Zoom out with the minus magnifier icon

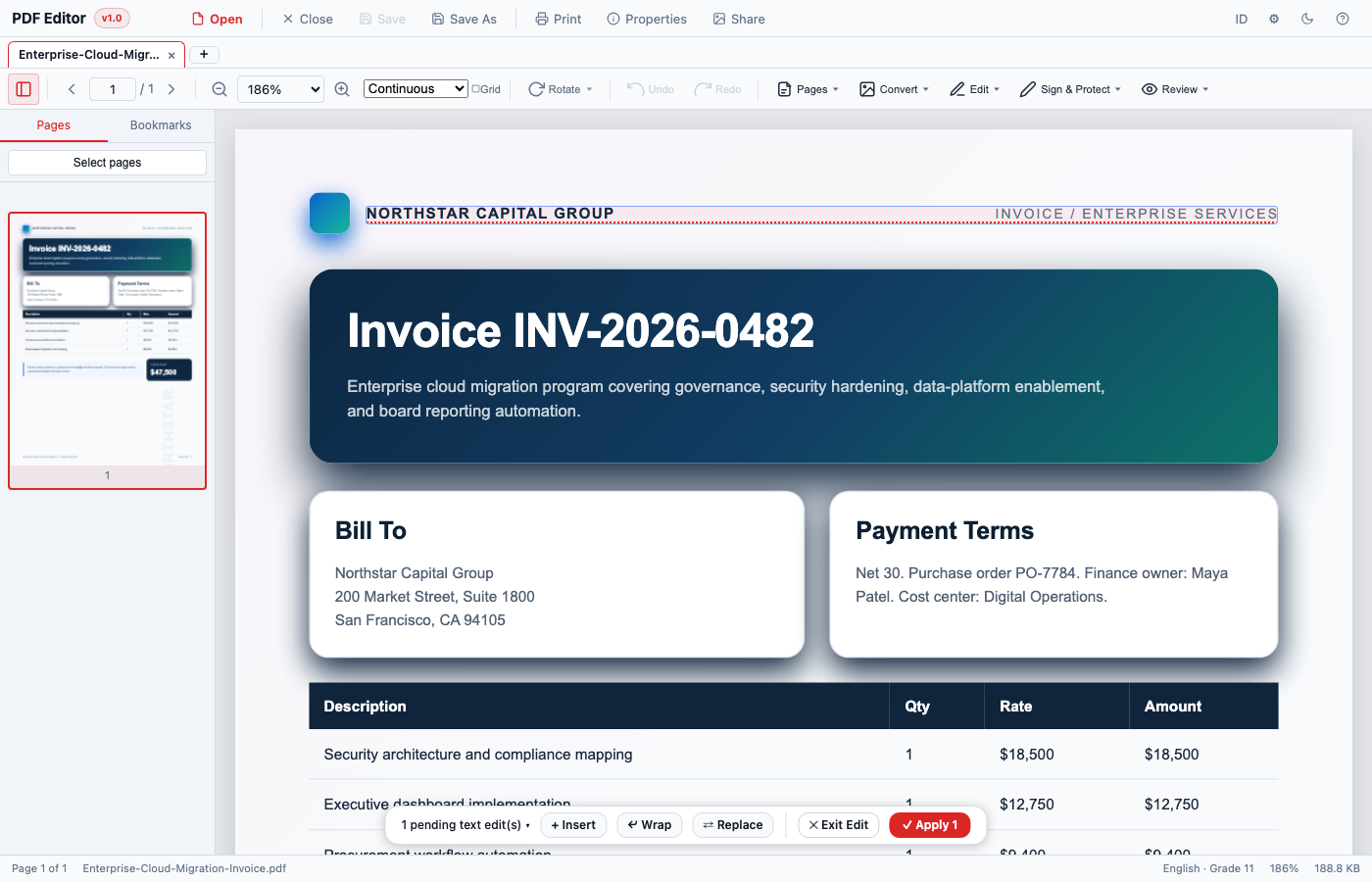pos(220,89)
